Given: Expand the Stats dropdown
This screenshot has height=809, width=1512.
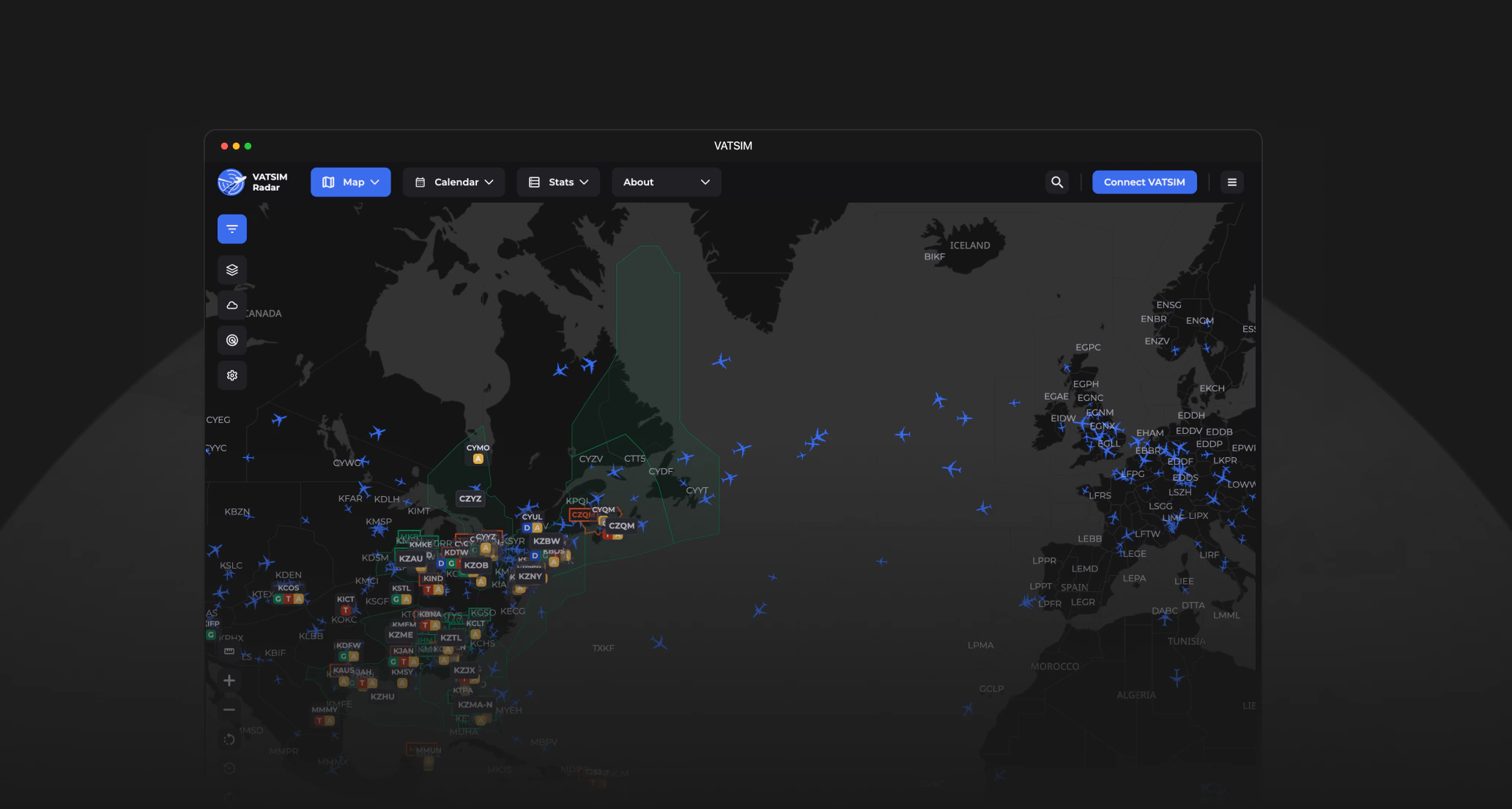Looking at the screenshot, I should [x=559, y=182].
